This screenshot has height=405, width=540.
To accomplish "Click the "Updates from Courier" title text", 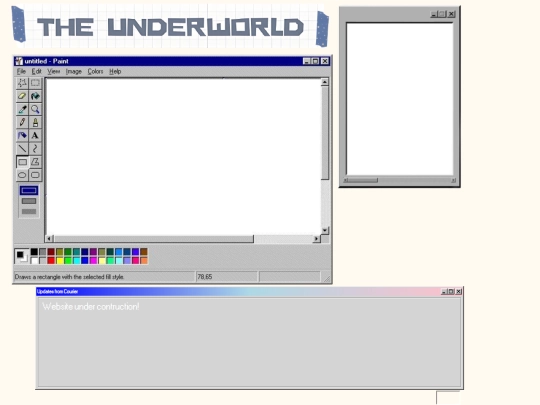I will [x=58, y=291].
